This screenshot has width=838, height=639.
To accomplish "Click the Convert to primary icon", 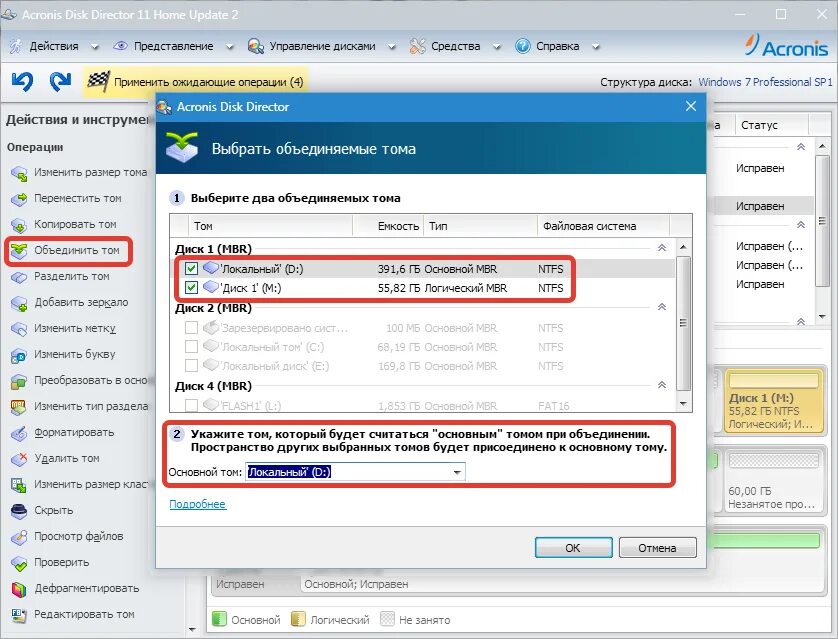I will [19, 381].
